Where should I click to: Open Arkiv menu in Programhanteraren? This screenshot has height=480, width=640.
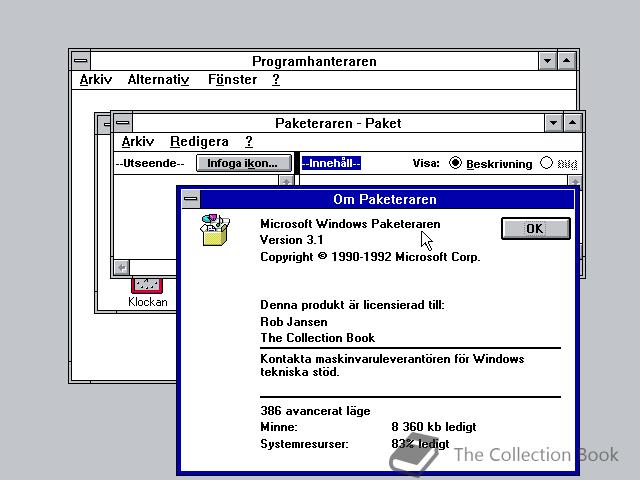[x=96, y=79]
